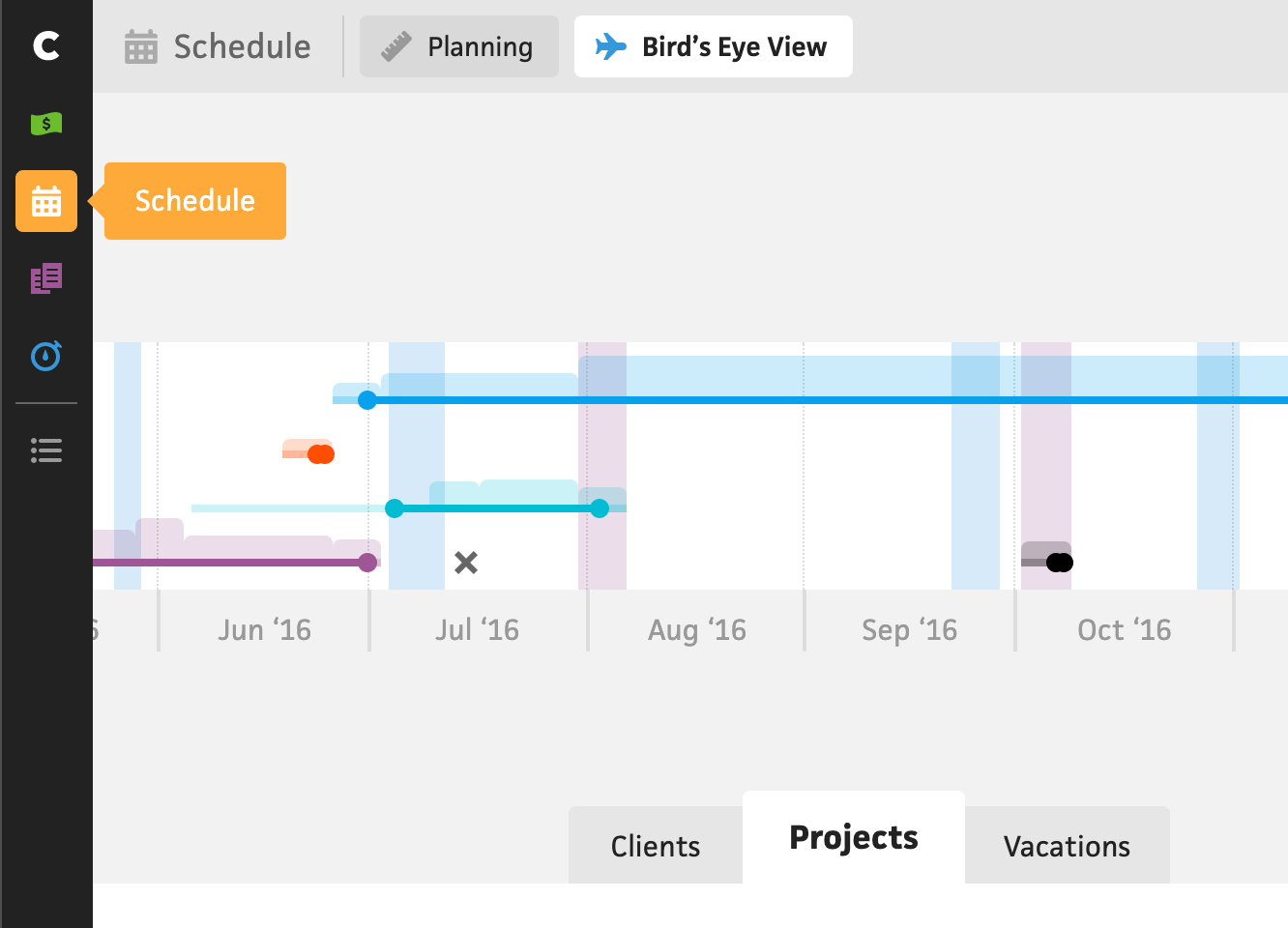1288x928 pixels.
Task: Switch to the Planning view
Action: coord(459,46)
